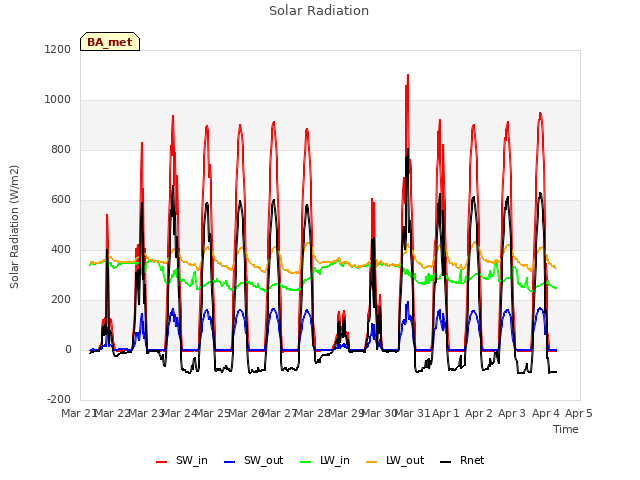The height and width of the screenshot is (480, 640).
Task: Click the Time x-axis label
Action: 566,429
